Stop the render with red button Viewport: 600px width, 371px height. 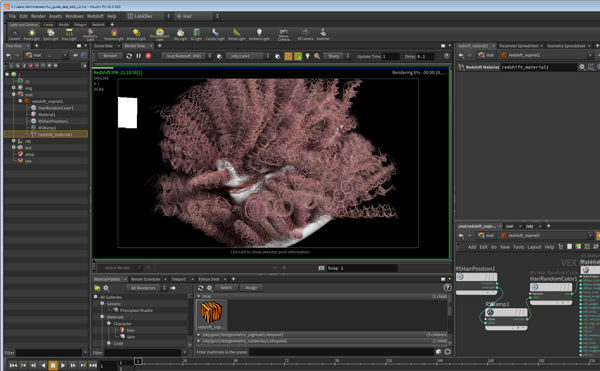148,56
